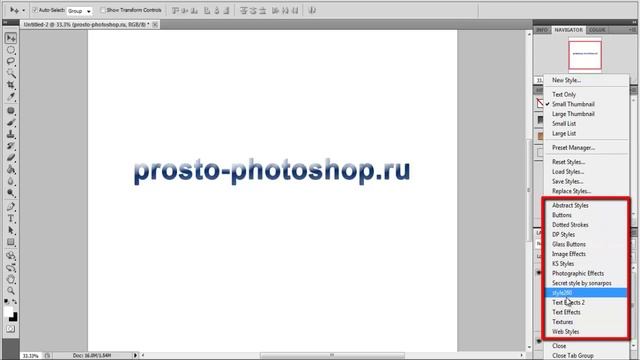Select the Path Selection tool
Viewport: 640px width, 360px height.
coord(11,231)
